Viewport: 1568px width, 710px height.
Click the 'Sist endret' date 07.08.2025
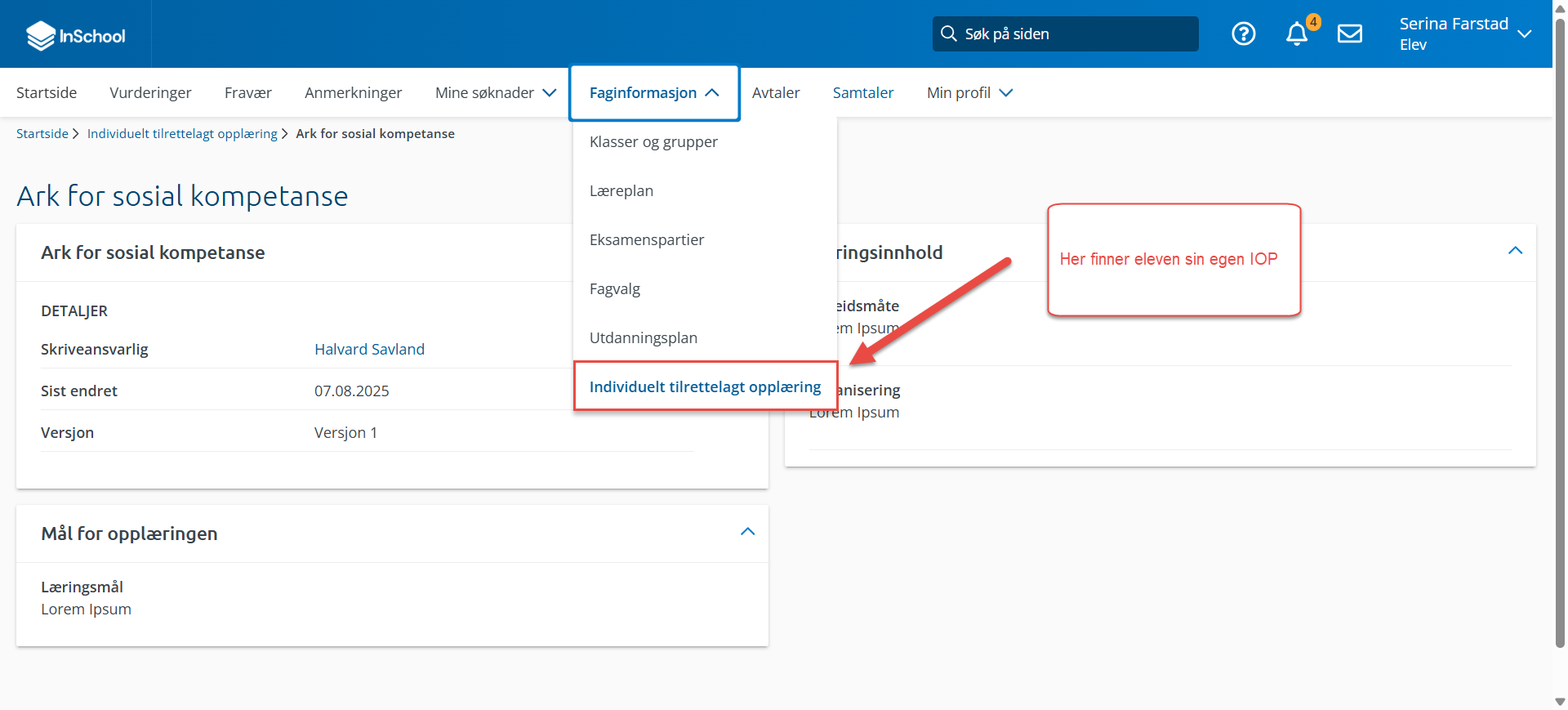click(352, 391)
